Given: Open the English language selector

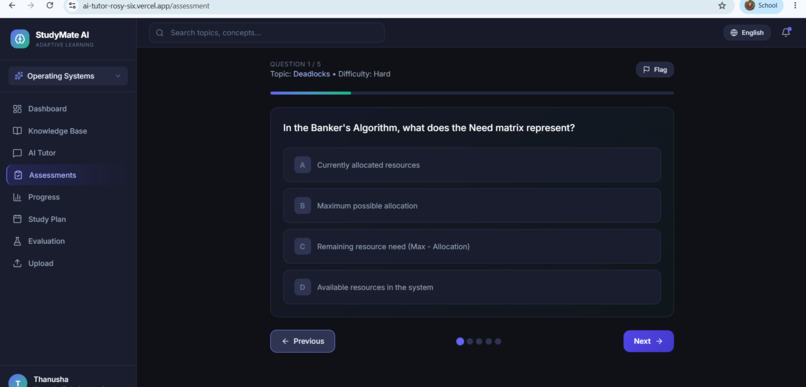Looking at the screenshot, I should click(747, 33).
